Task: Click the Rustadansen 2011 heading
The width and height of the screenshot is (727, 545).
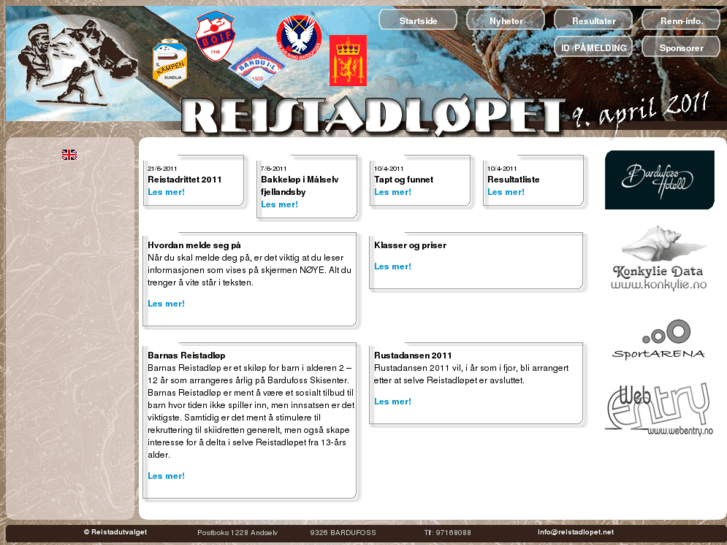Action: point(413,356)
